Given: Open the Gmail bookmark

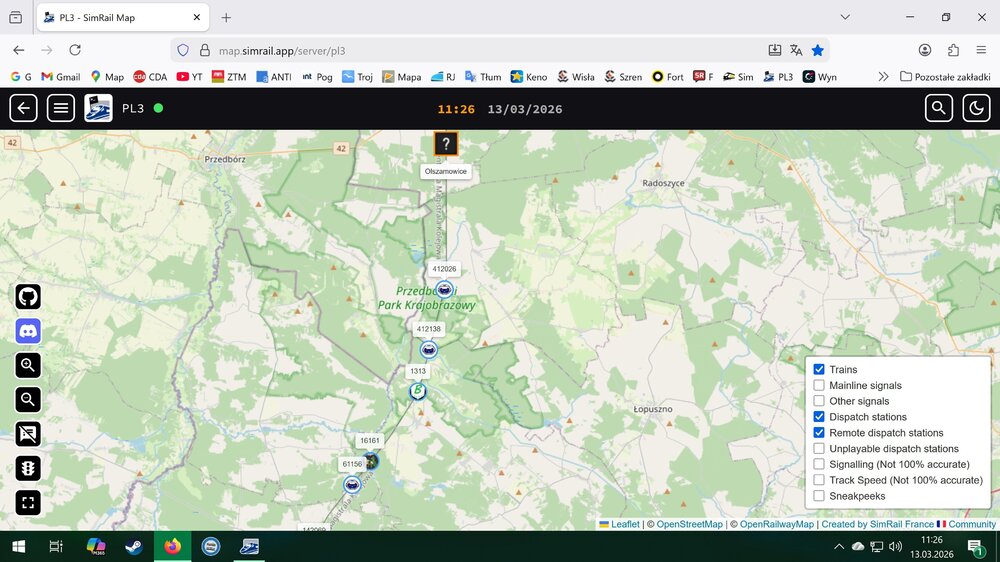Looking at the screenshot, I should tap(60, 77).
